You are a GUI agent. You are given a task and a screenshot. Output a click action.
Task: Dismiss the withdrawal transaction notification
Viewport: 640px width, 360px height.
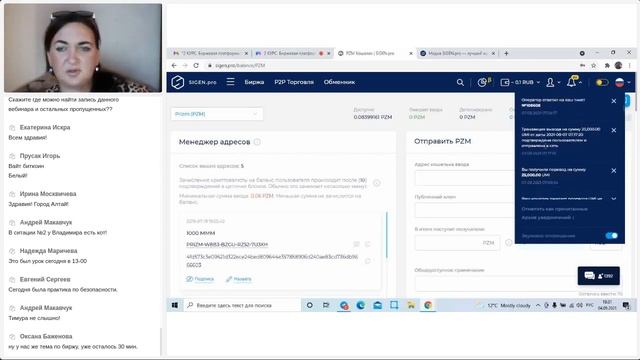point(613,130)
